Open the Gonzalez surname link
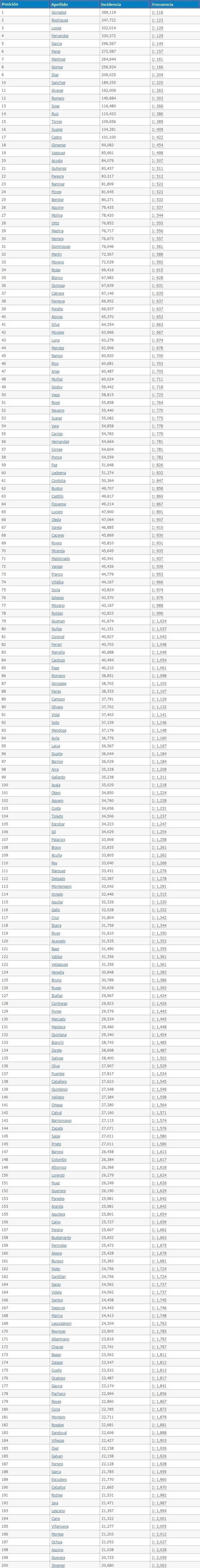The image size is (200, 1568). coord(59,12)
